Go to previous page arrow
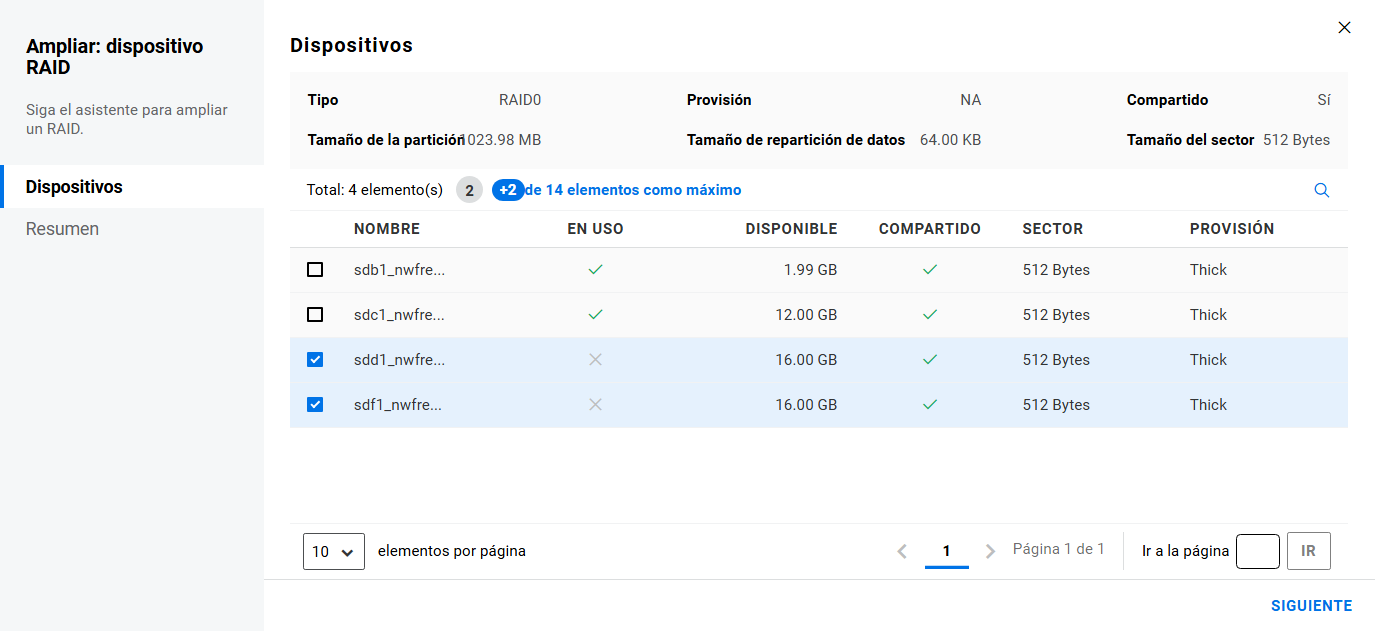Image resolution: width=1375 pixels, height=631 pixels. point(902,551)
